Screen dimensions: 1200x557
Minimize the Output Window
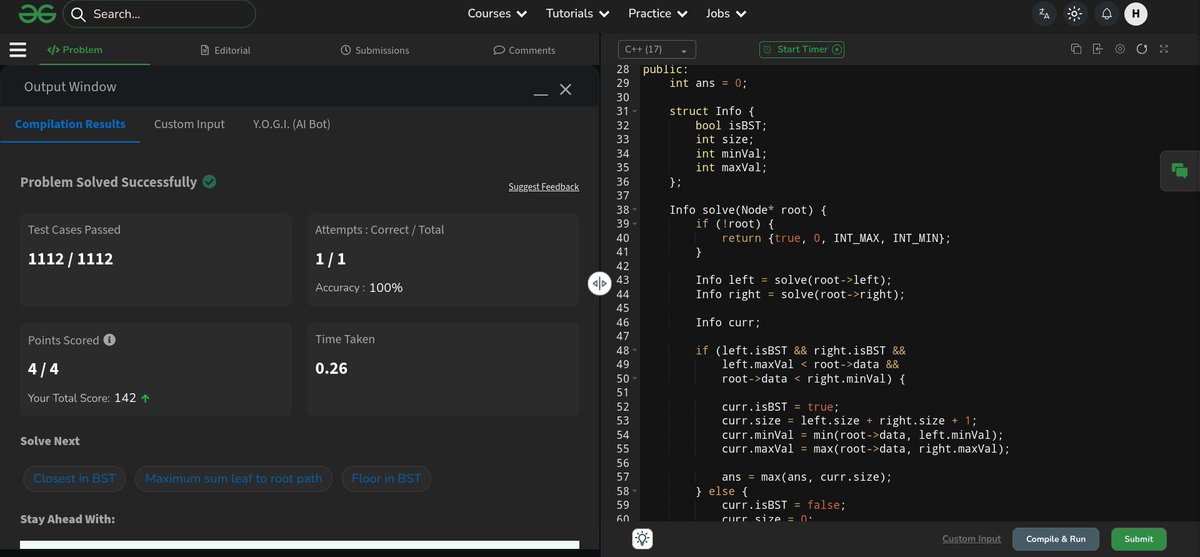coord(541,94)
